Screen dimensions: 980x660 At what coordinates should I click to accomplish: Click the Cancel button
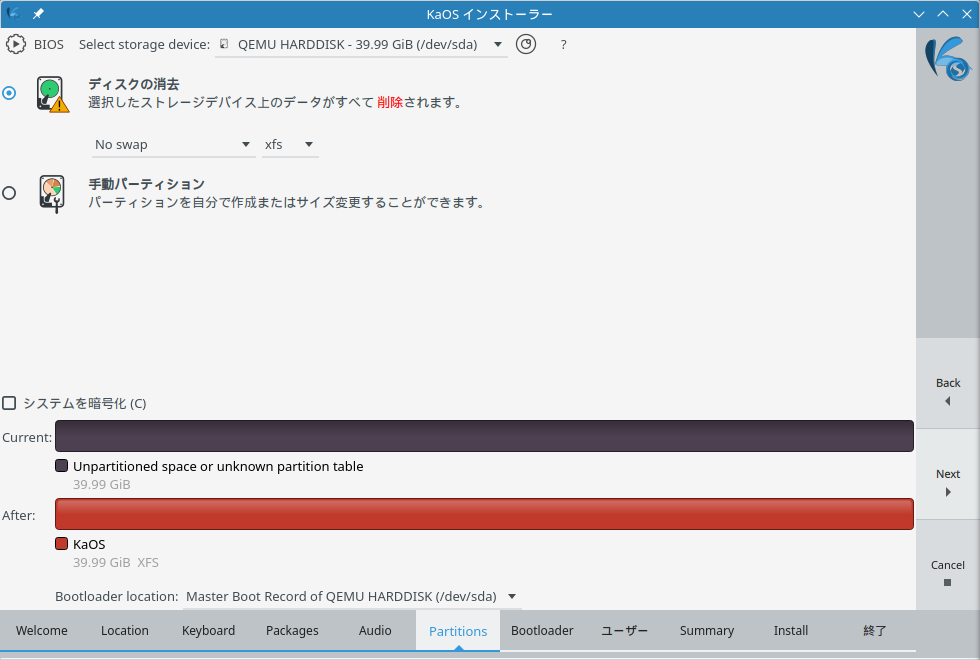pos(948,565)
